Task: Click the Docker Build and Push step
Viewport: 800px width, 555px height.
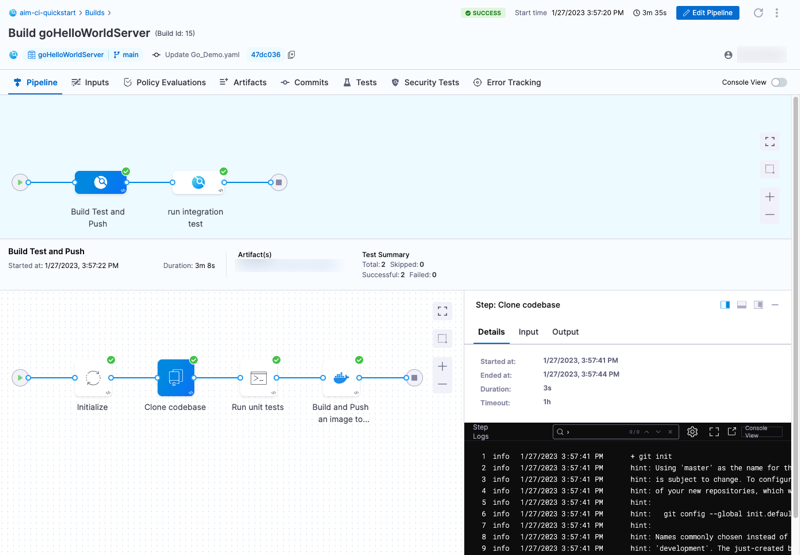Action: click(341, 378)
